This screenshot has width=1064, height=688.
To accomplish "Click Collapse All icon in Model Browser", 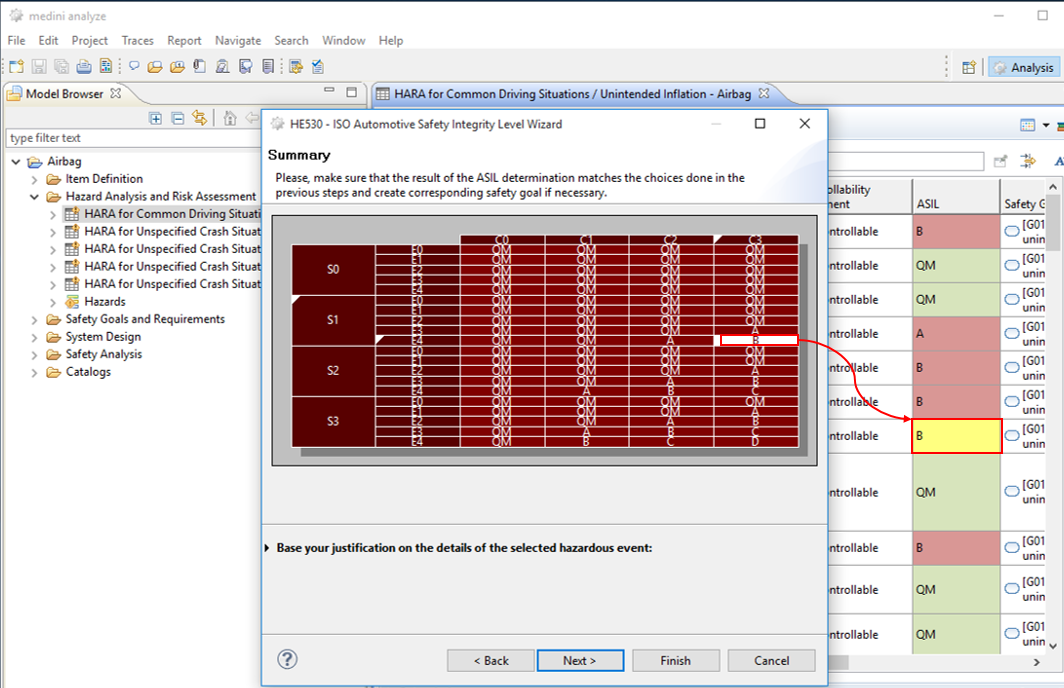I will (x=177, y=118).
